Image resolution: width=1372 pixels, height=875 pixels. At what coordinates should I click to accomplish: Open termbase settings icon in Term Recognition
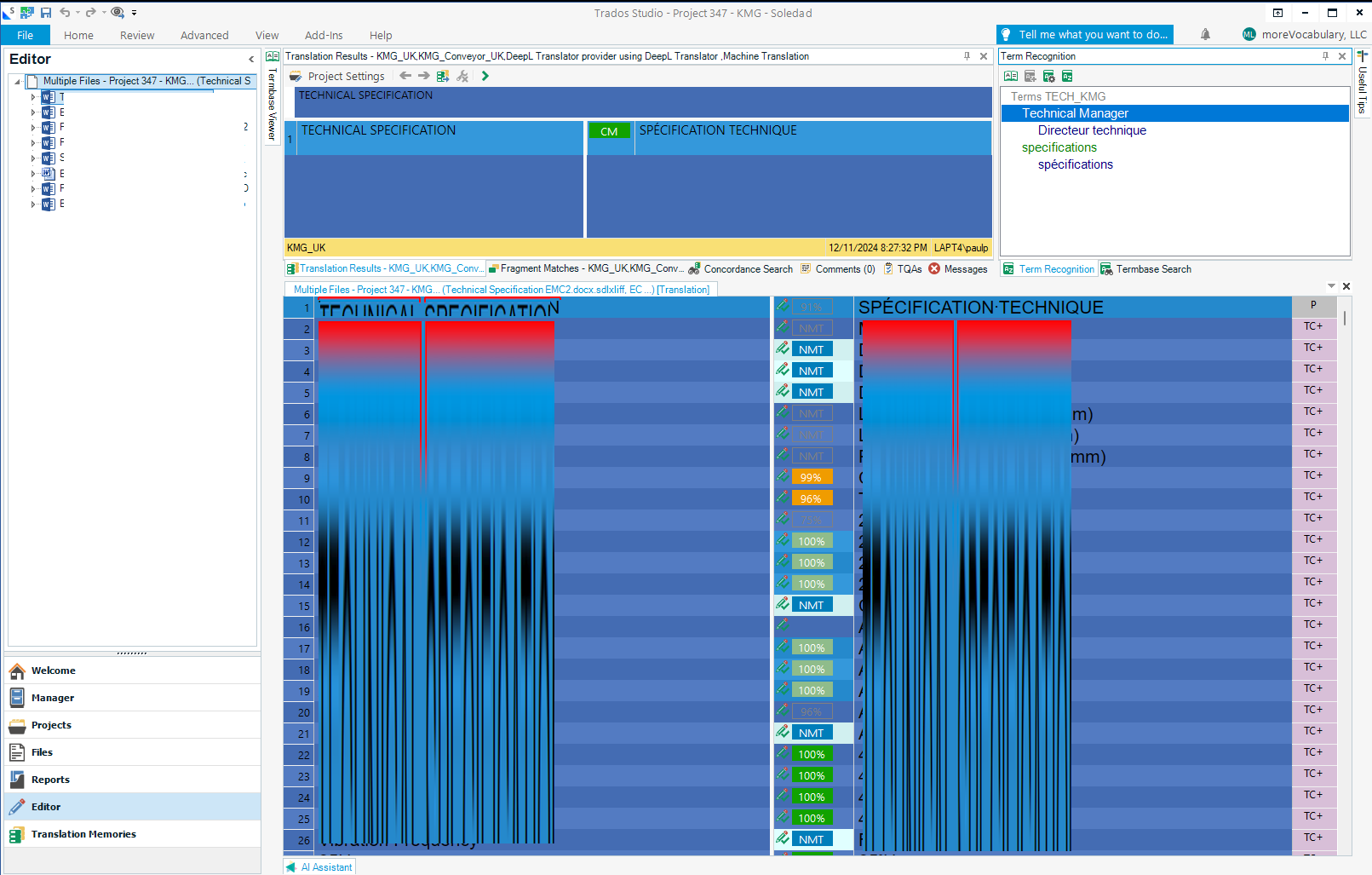point(1048,76)
